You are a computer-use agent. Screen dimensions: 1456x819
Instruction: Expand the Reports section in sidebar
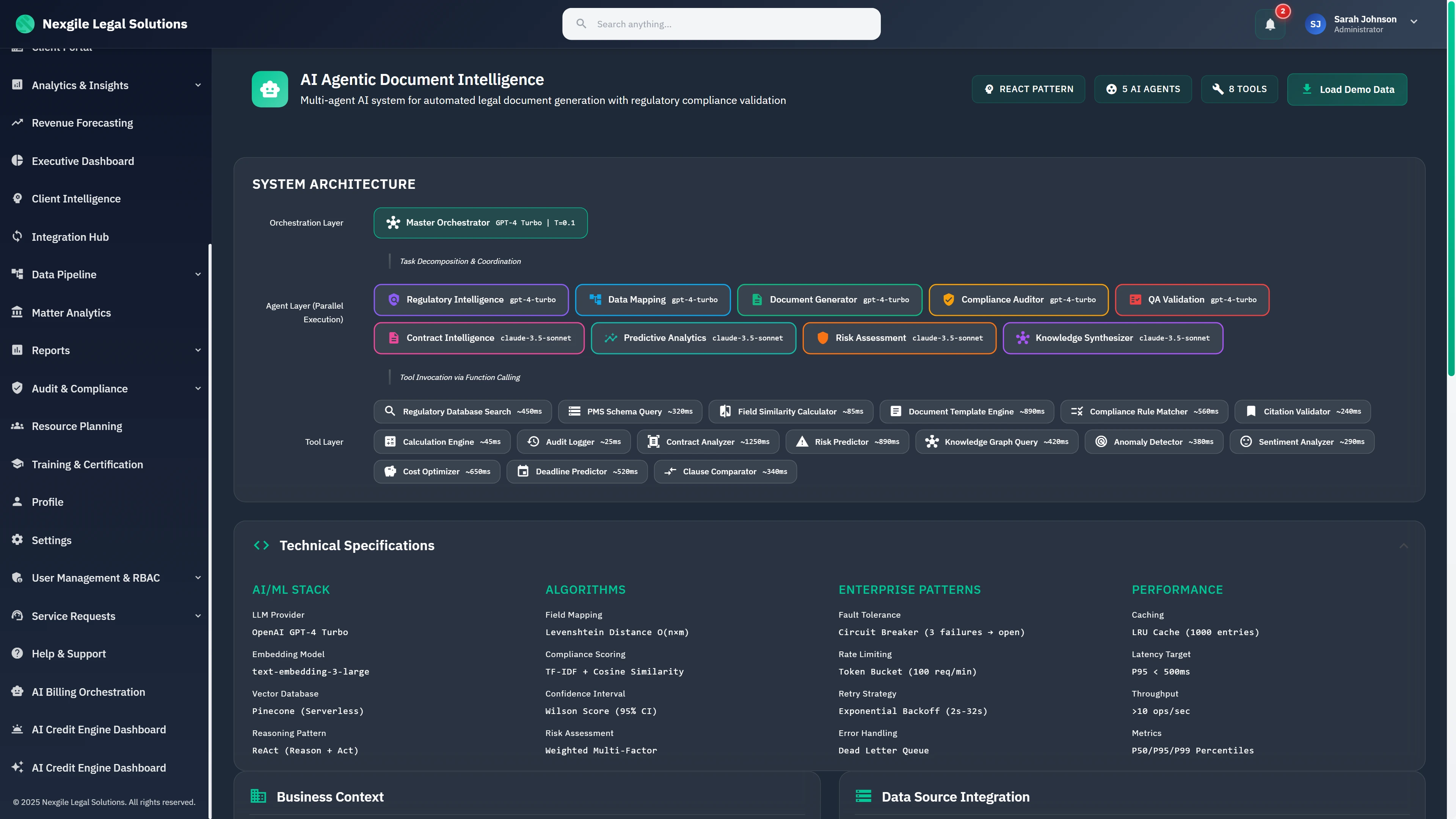tap(197, 350)
